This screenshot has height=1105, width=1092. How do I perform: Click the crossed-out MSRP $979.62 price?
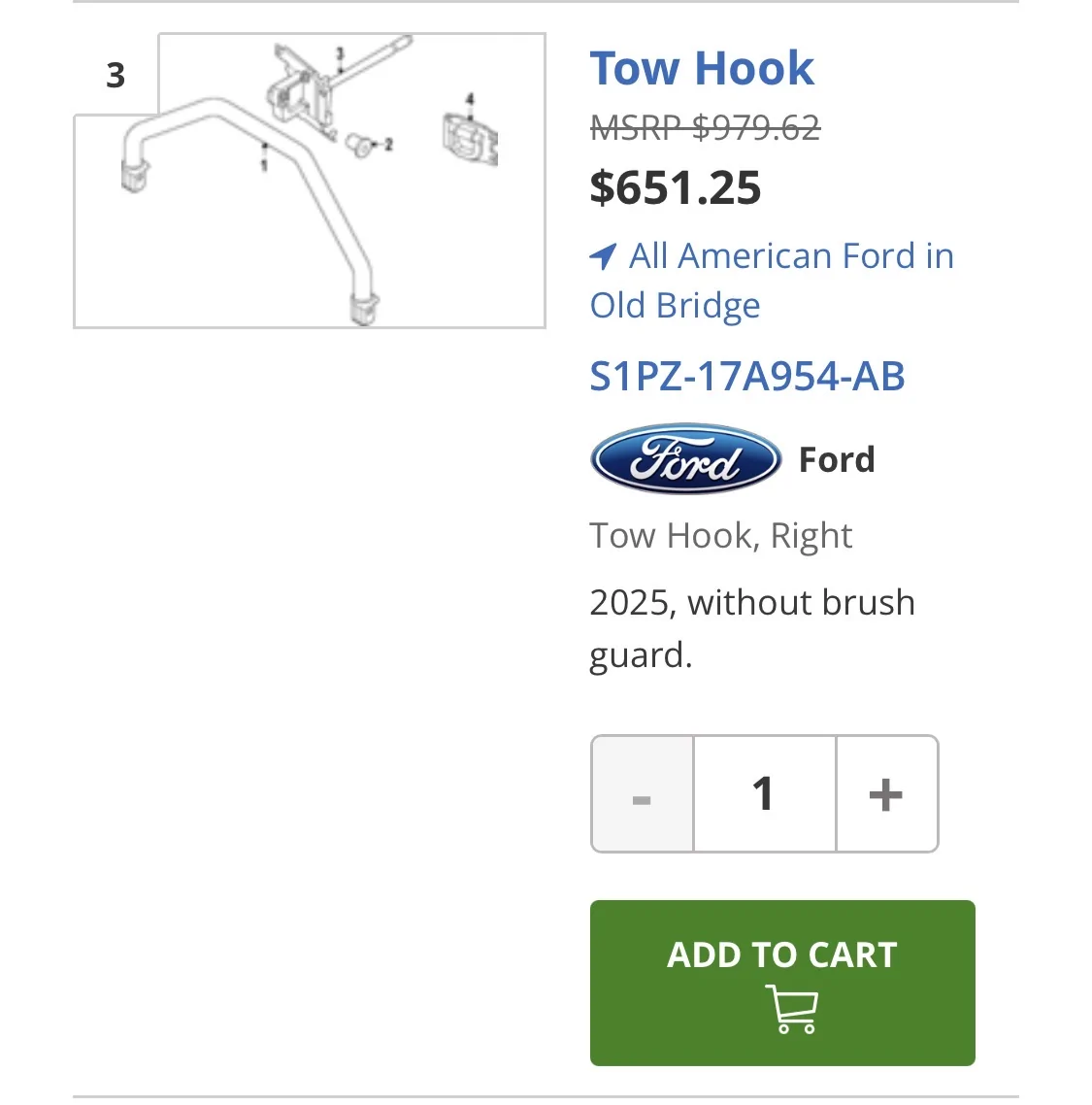[705, 127]
